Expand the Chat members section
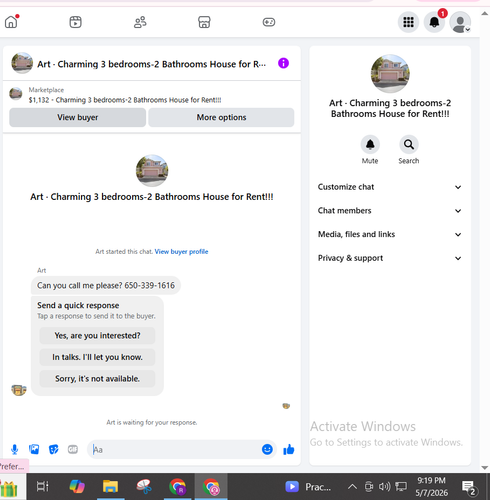The image size is (490, 500). pyautogui.click(x=390, y=211)
